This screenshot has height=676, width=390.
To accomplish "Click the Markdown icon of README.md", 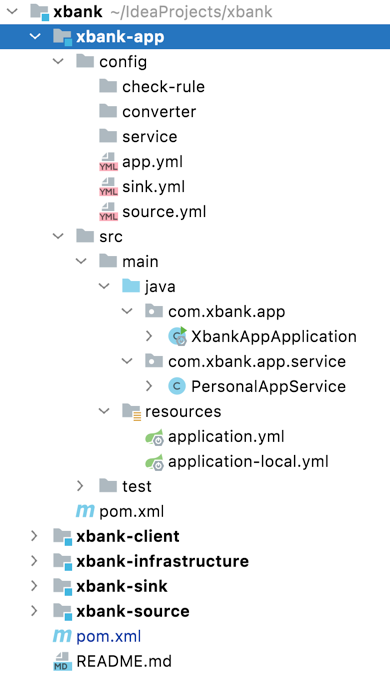I will 62,661.
